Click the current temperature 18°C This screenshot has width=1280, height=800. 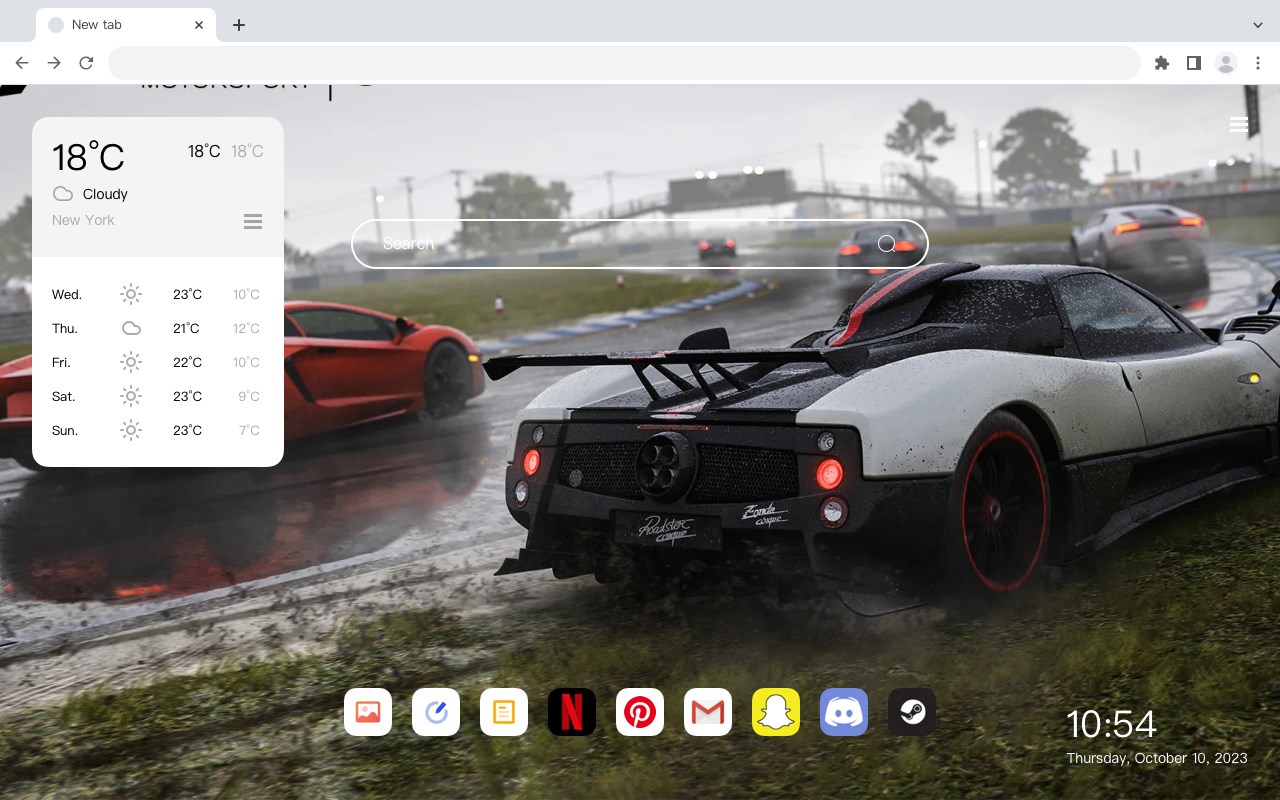click(88, 157)
